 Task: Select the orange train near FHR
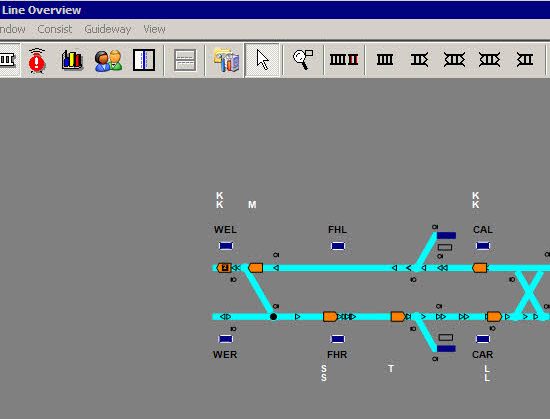click(330, 317)
